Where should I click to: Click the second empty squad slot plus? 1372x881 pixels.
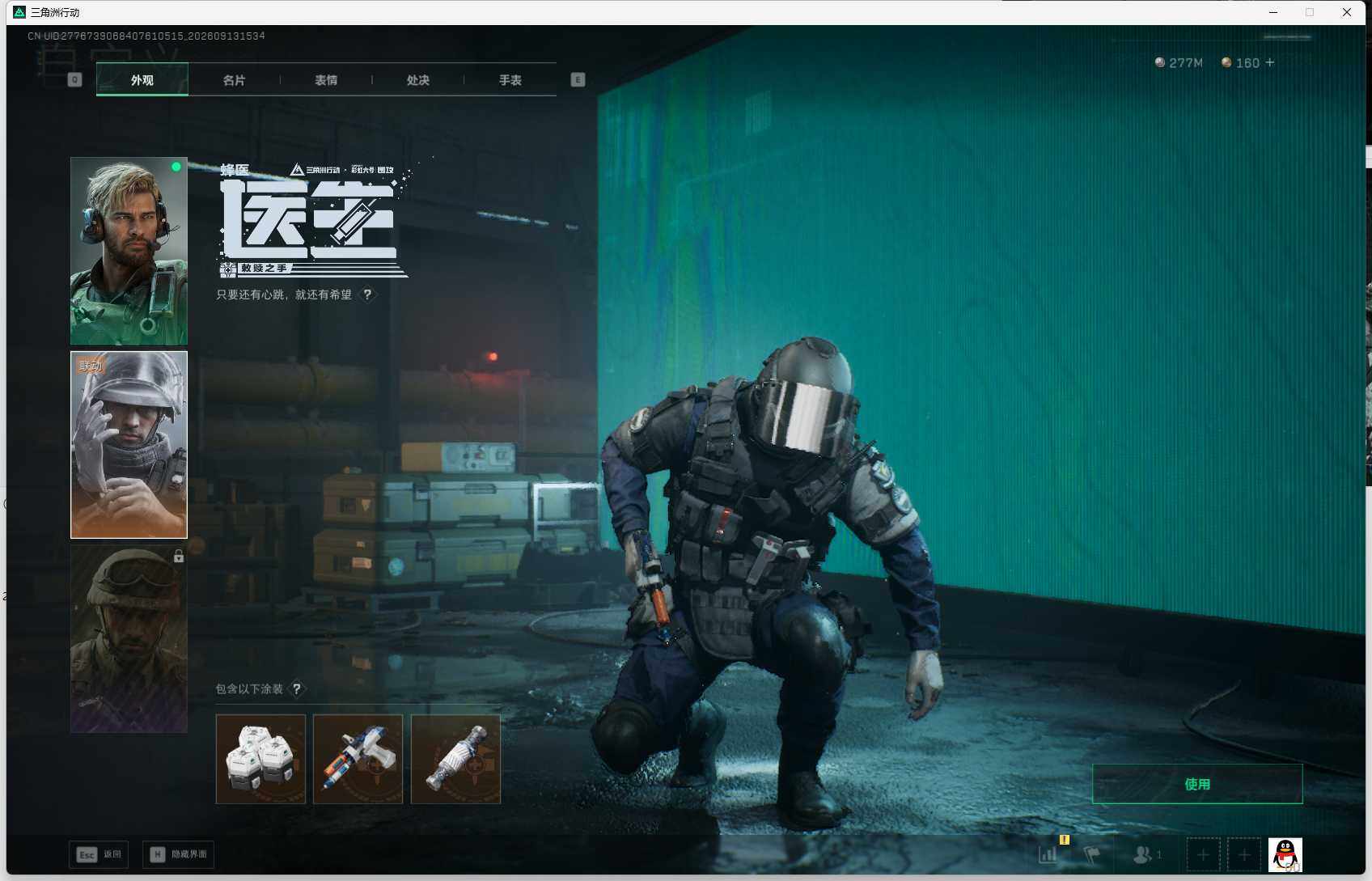tap(1244, 854)
